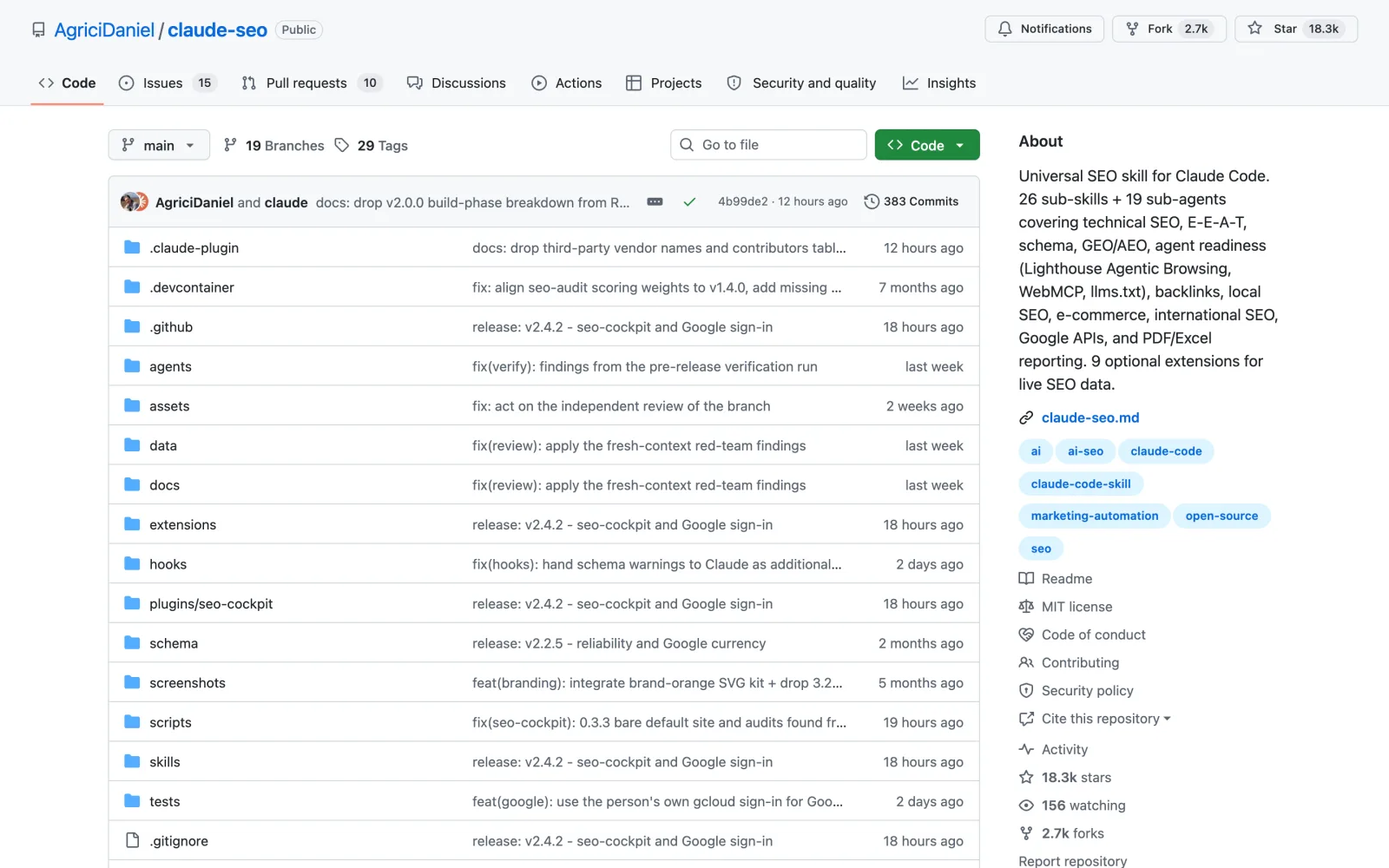Open the Insights tab

pos(939,83)
